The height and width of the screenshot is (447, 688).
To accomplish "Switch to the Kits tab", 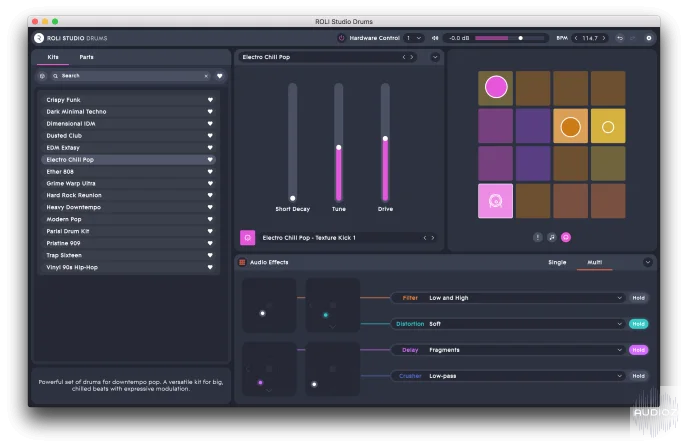I will point(53,57).
